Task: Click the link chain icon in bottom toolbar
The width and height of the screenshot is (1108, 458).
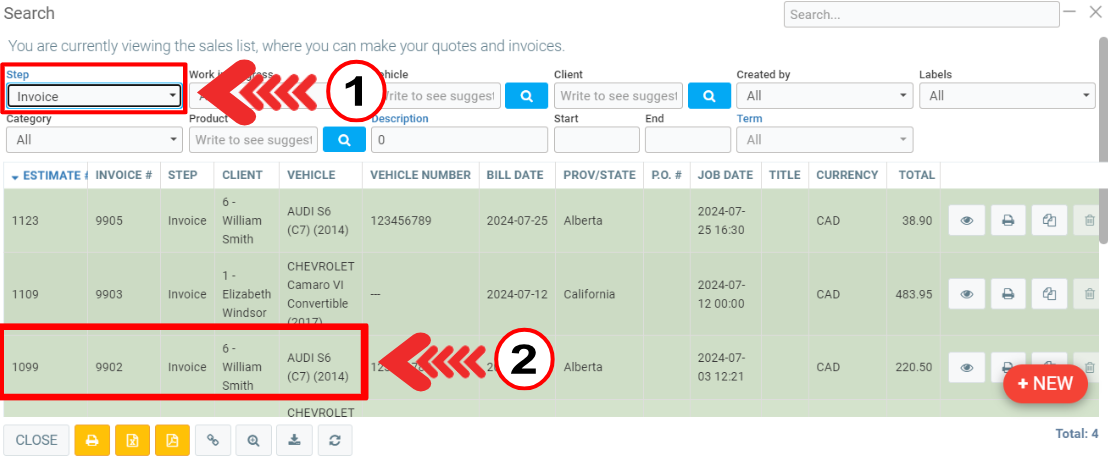Action: [212, 440]
